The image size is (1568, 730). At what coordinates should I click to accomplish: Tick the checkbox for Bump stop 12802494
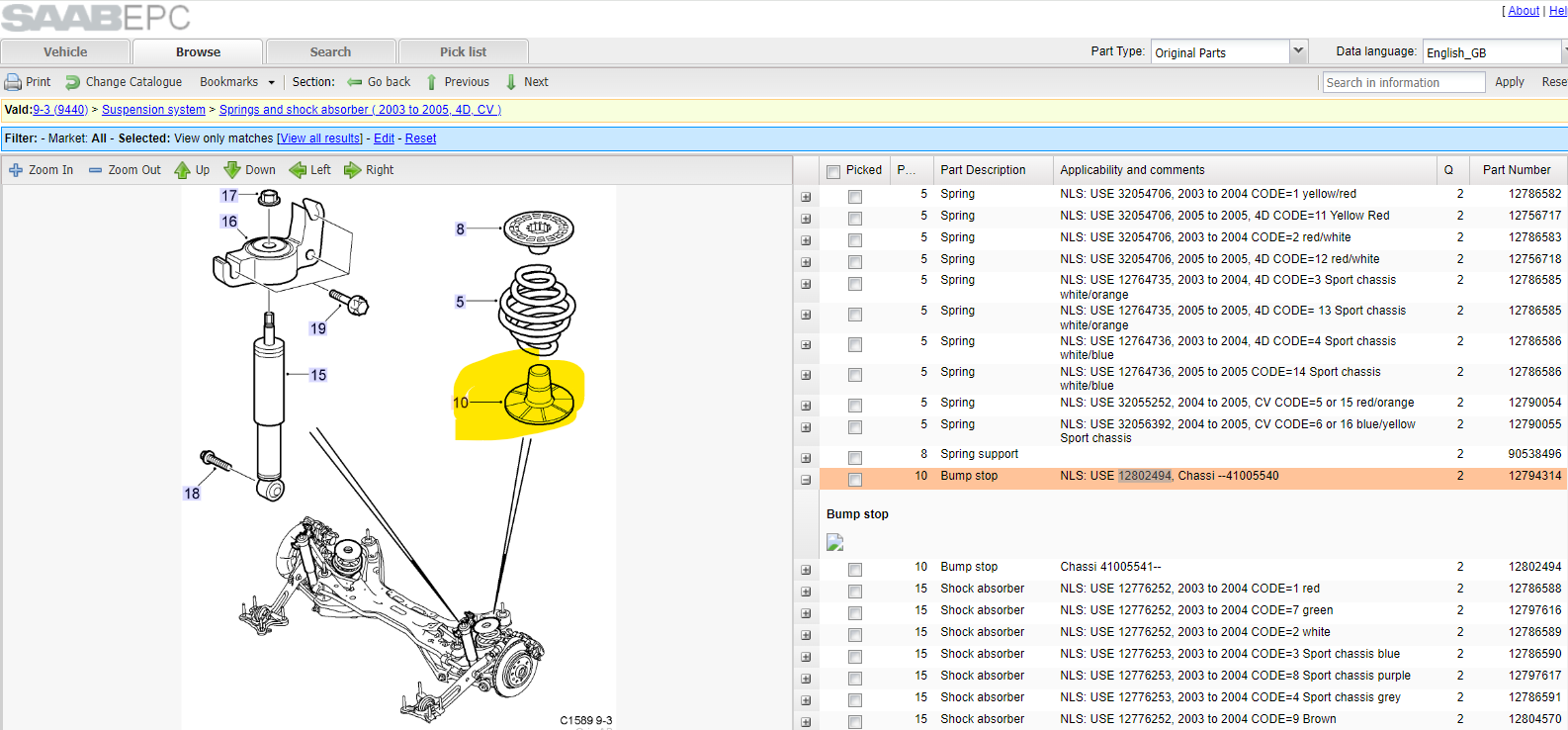pos(855,570)
